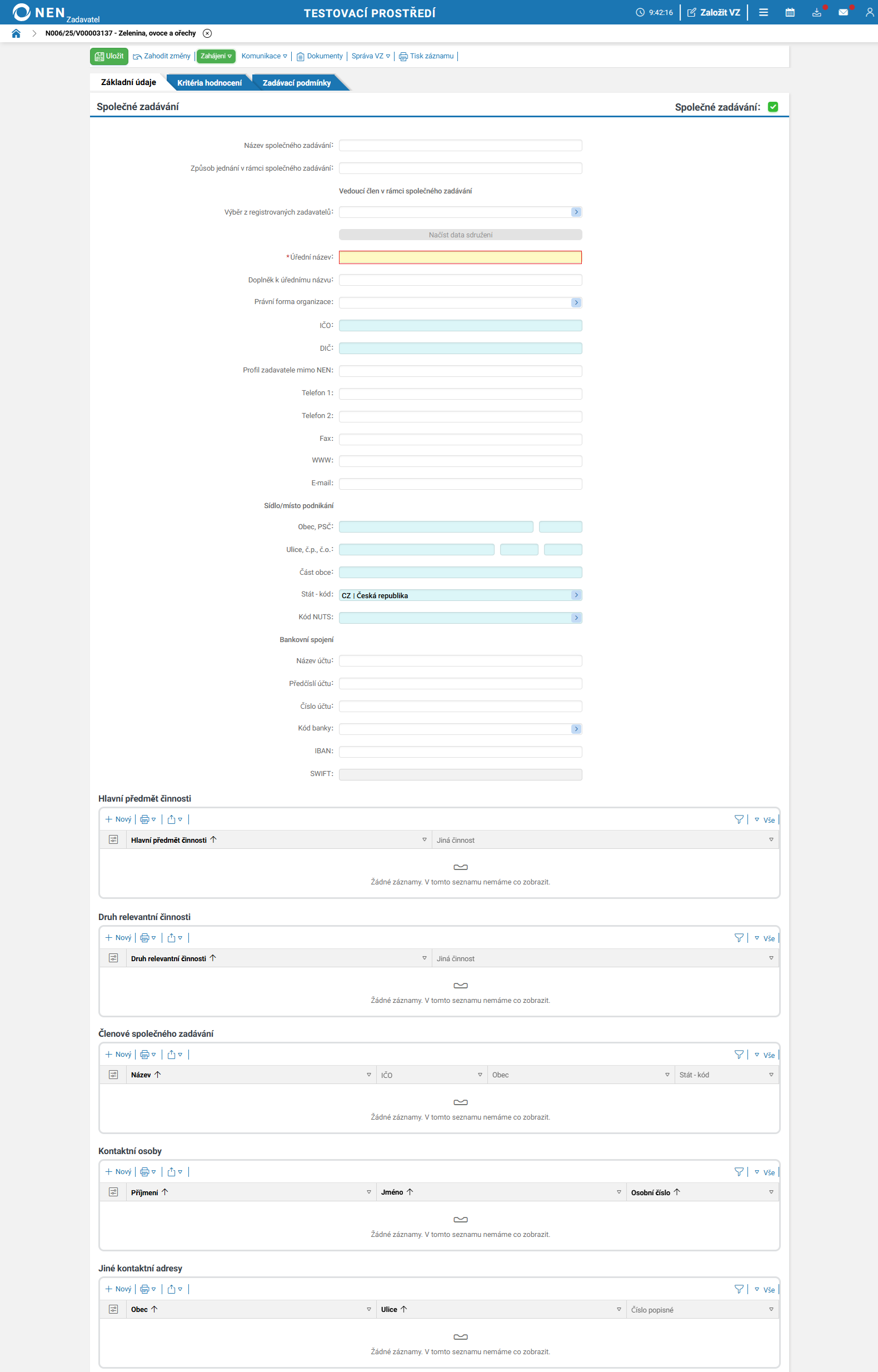
Task: Add new Jiné kontaktní adresy record
Action: [x=118, y=1289]
